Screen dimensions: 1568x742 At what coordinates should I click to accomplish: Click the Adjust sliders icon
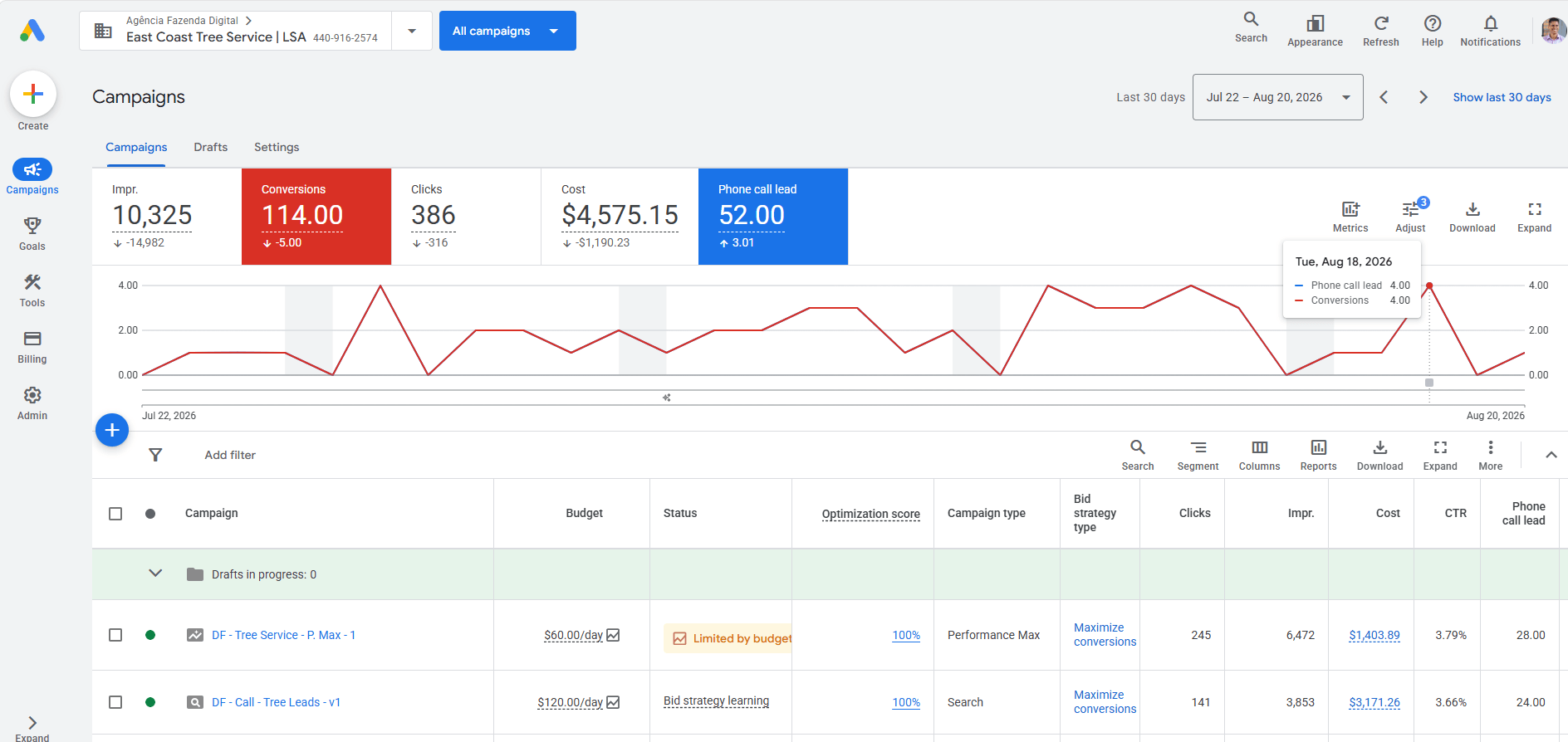(x=1410, y=209)
